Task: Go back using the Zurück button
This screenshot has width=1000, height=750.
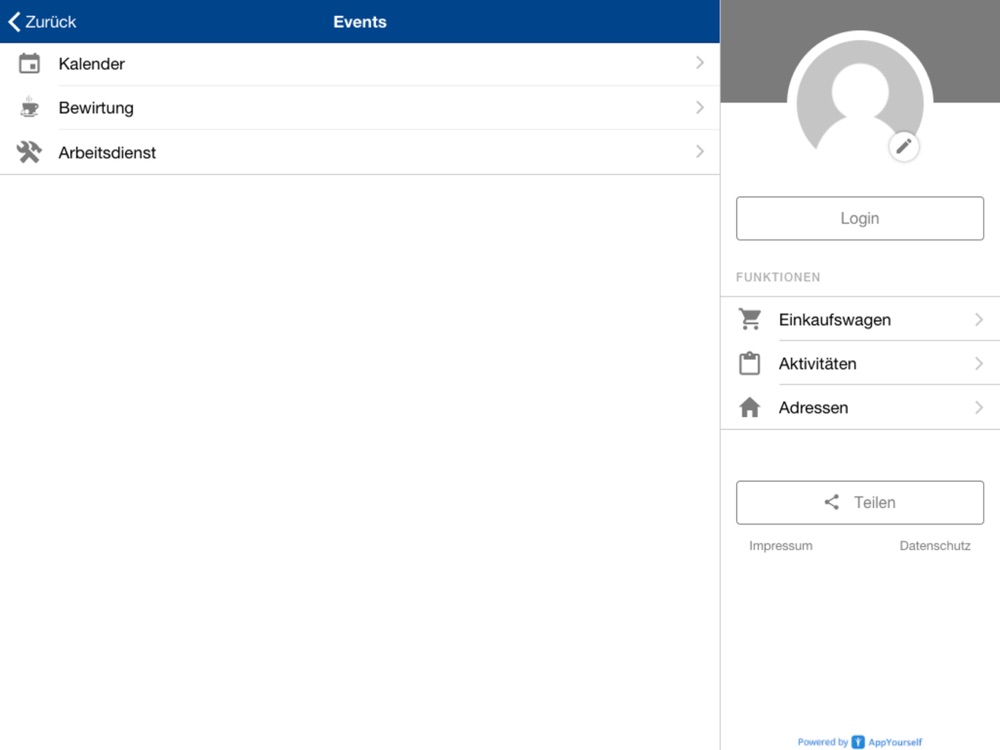Action: coord(43,22)
